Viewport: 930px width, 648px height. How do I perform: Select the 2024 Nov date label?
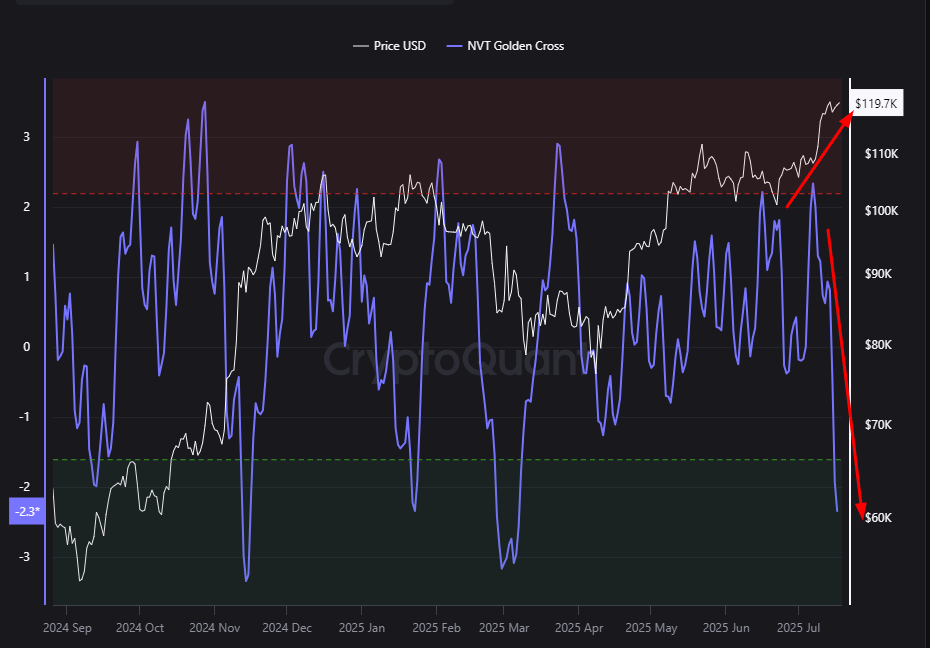point(215,628)
